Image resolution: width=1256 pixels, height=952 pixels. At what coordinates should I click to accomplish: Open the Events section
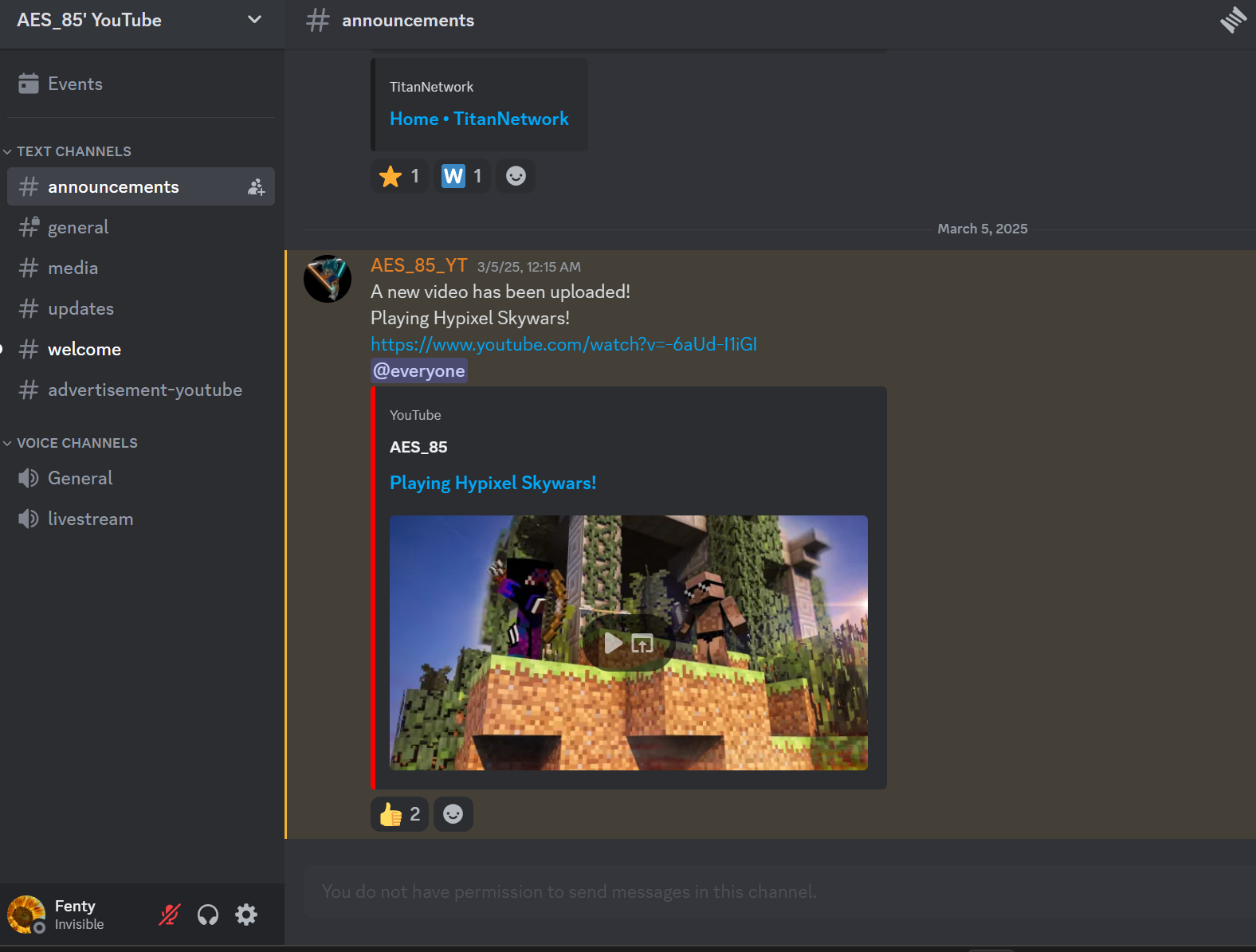click(x=141, y=84)
